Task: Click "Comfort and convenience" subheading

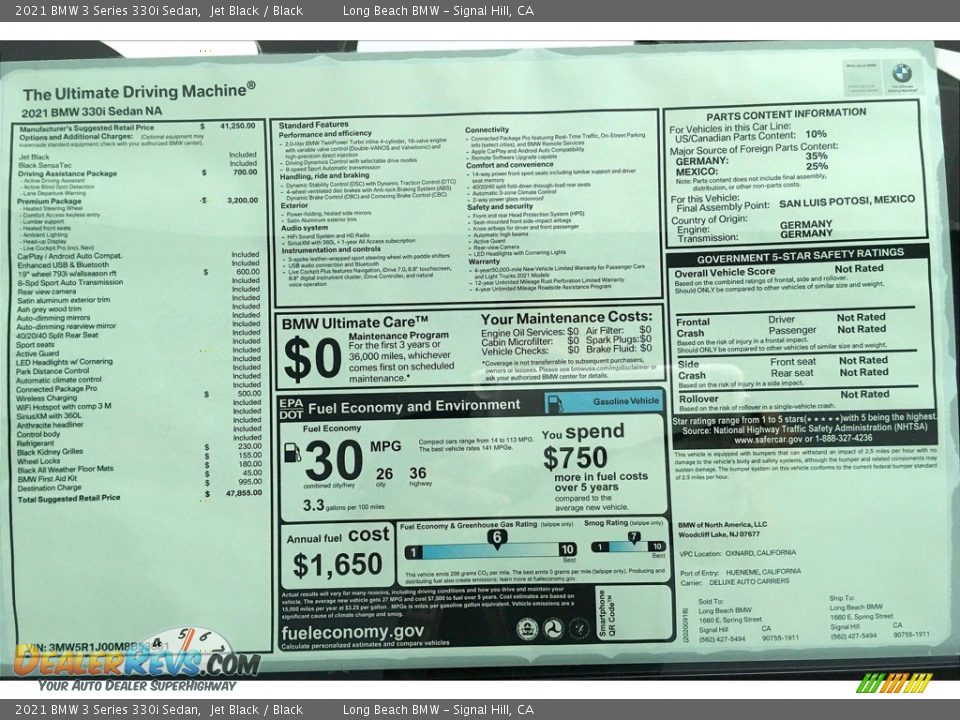Action: point(509,165)
